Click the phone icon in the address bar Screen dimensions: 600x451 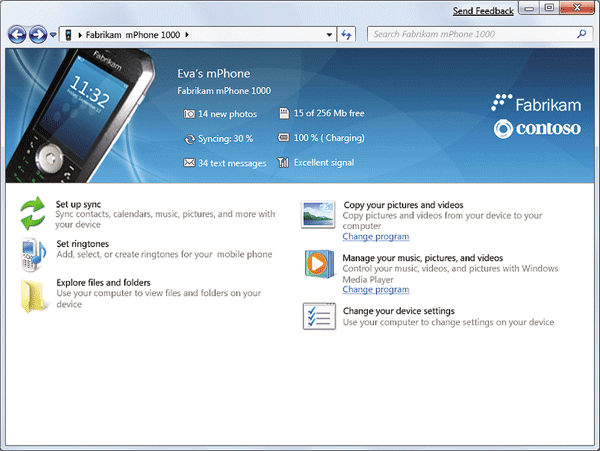pos(68,35)
